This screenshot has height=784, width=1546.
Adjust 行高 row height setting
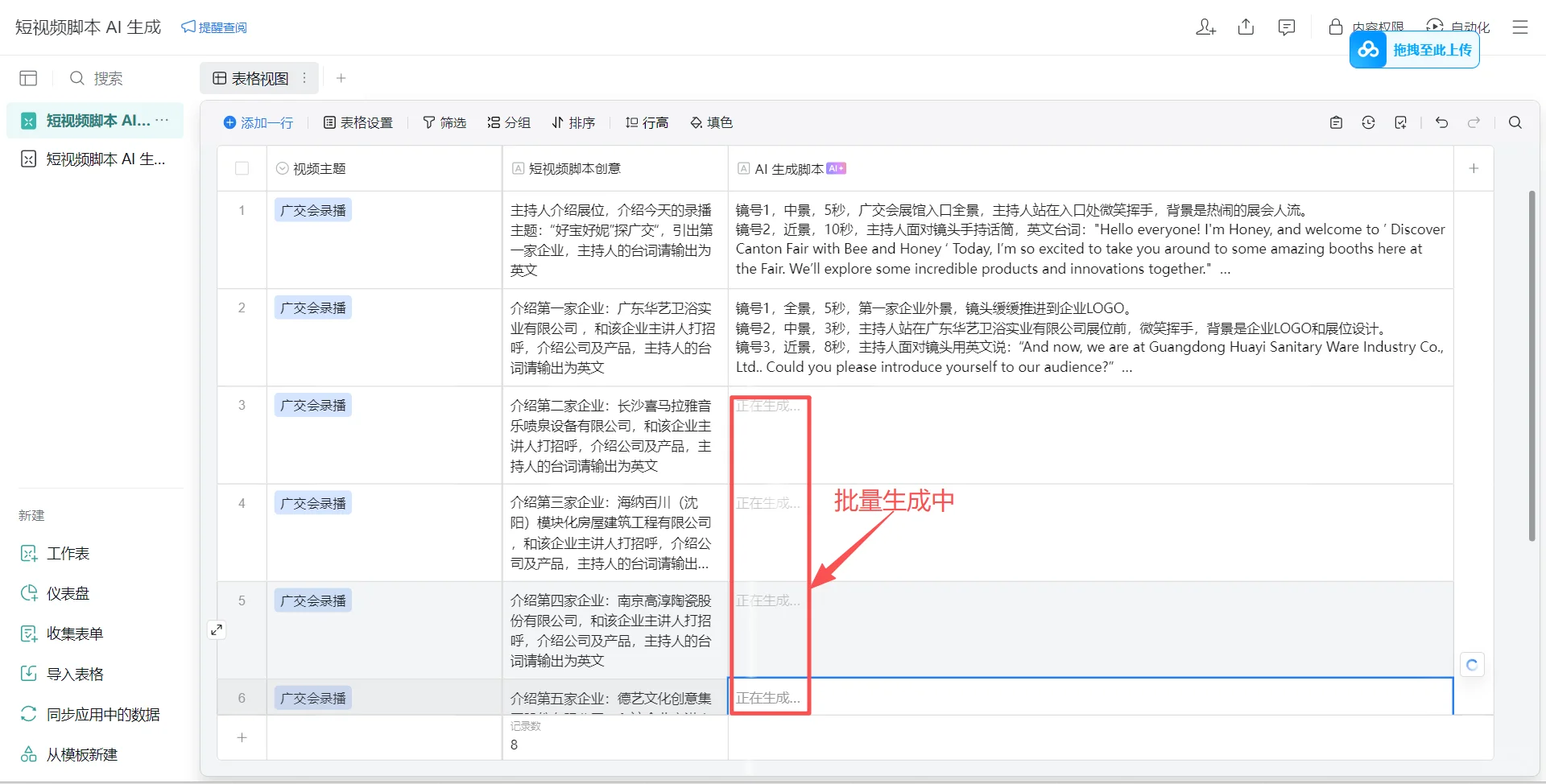tap(647, 122)
